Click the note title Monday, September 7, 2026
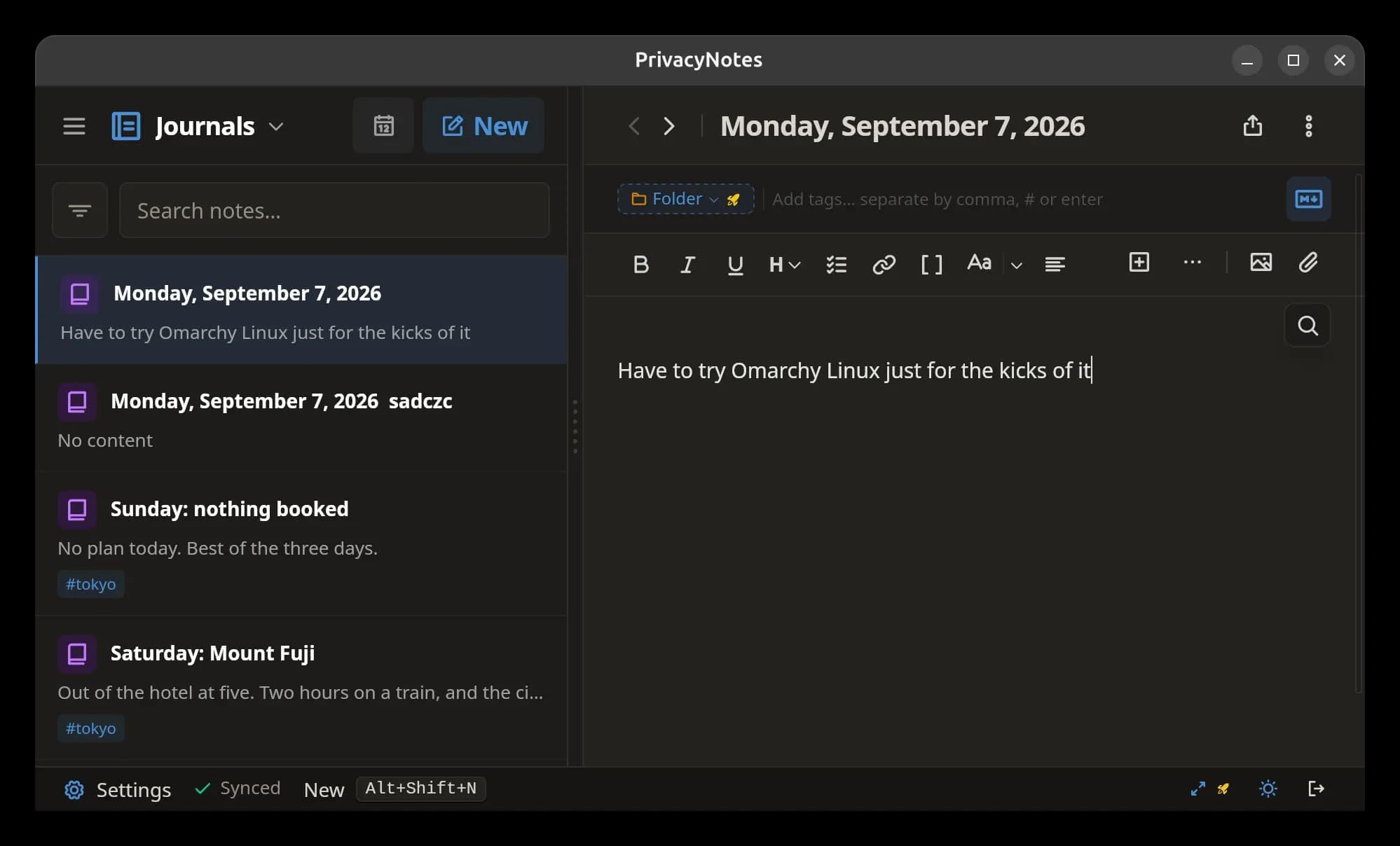Viewport: 1400px width, 846px height. click(x=902, y=126)
